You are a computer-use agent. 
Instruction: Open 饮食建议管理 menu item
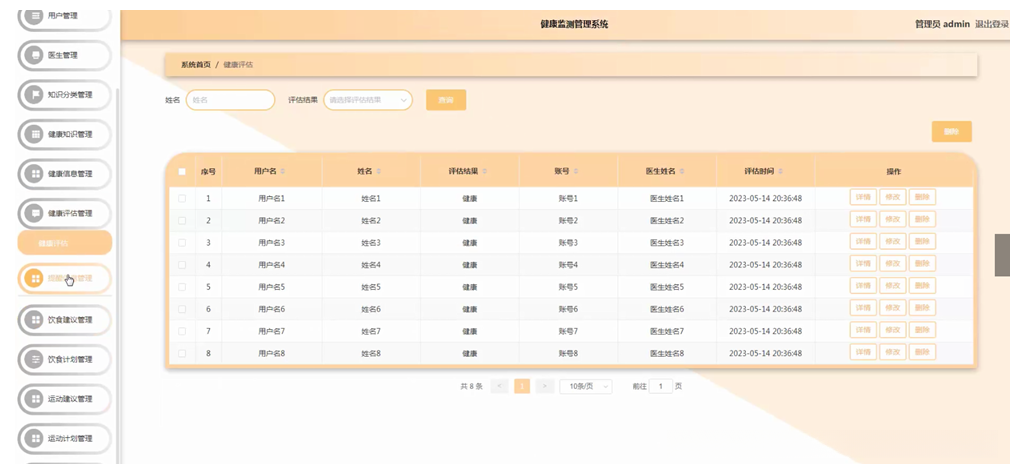(x=64, y=320)
